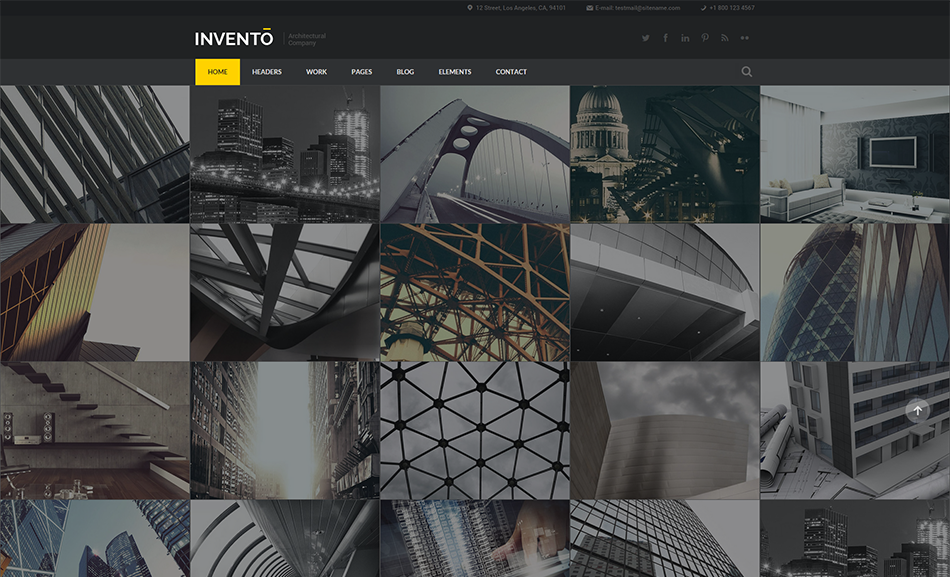Open the orange steel truss structure thumbnail
Screen dimensions: 950x577
[x=475, y=292]
